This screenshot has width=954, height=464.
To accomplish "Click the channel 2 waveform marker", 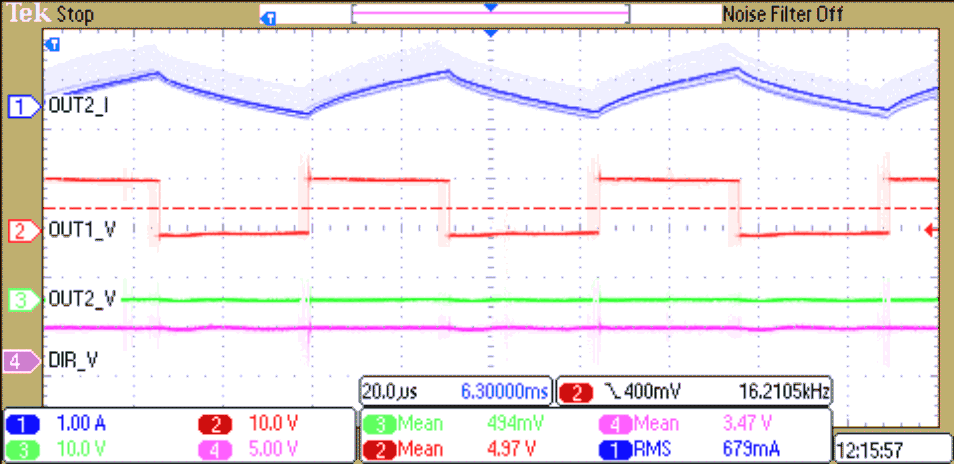I will pos(20,231).
